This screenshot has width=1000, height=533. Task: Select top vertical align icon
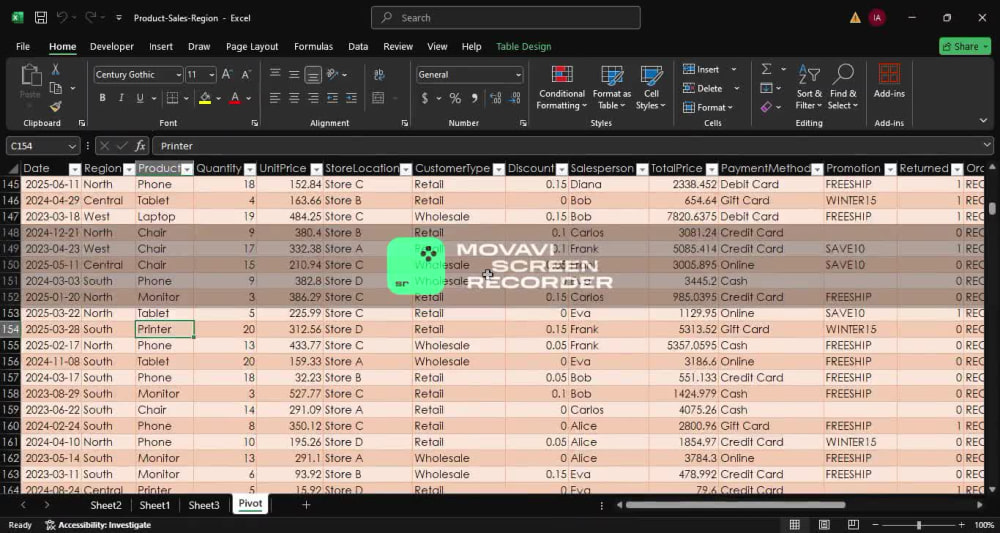(275, 75)
